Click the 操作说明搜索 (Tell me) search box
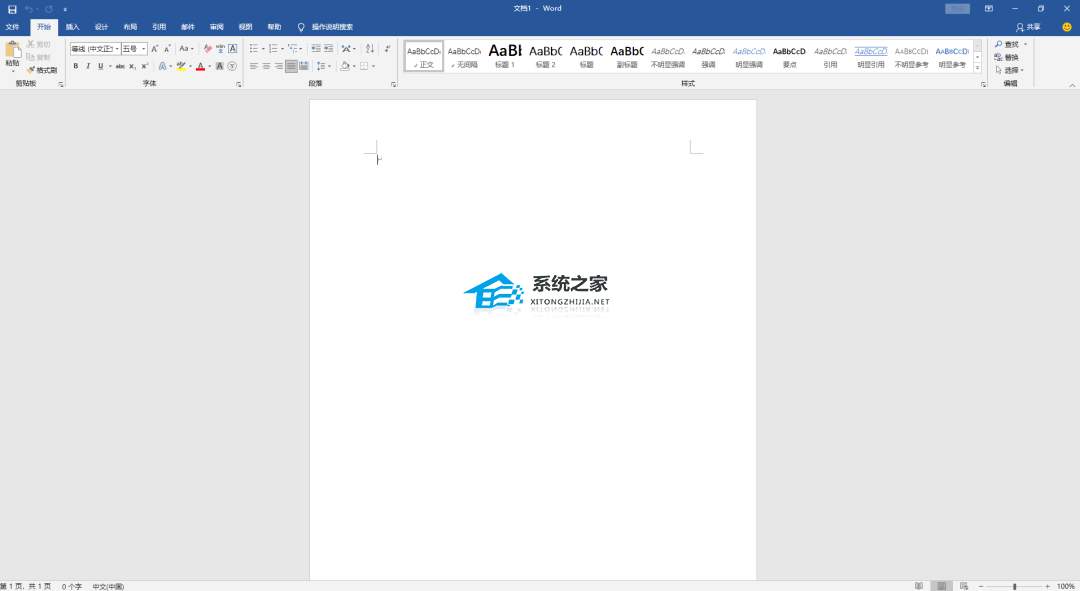 pos(332,27)
